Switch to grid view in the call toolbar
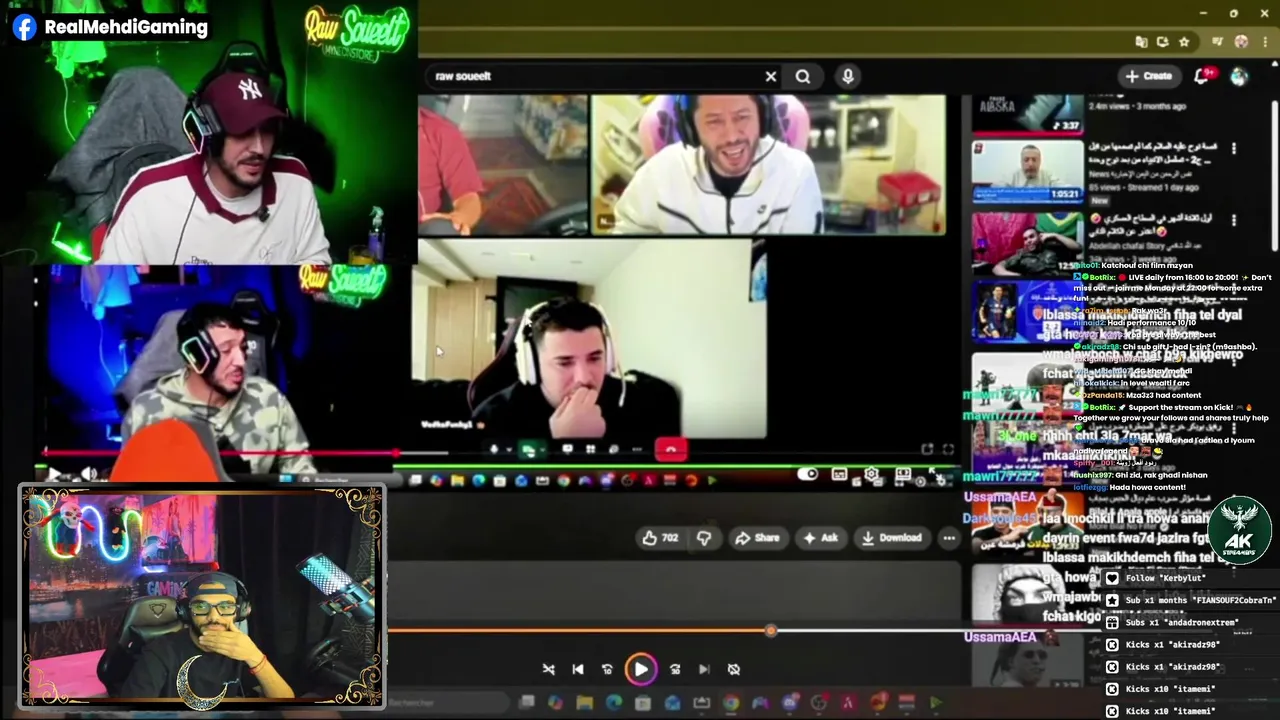The width and height of the screenshot is (1280, 720). (590, 450)
